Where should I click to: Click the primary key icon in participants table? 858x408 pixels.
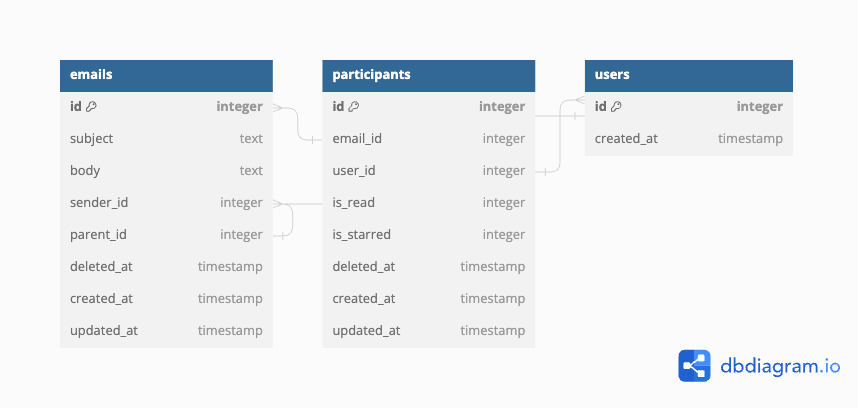(354, 107)
